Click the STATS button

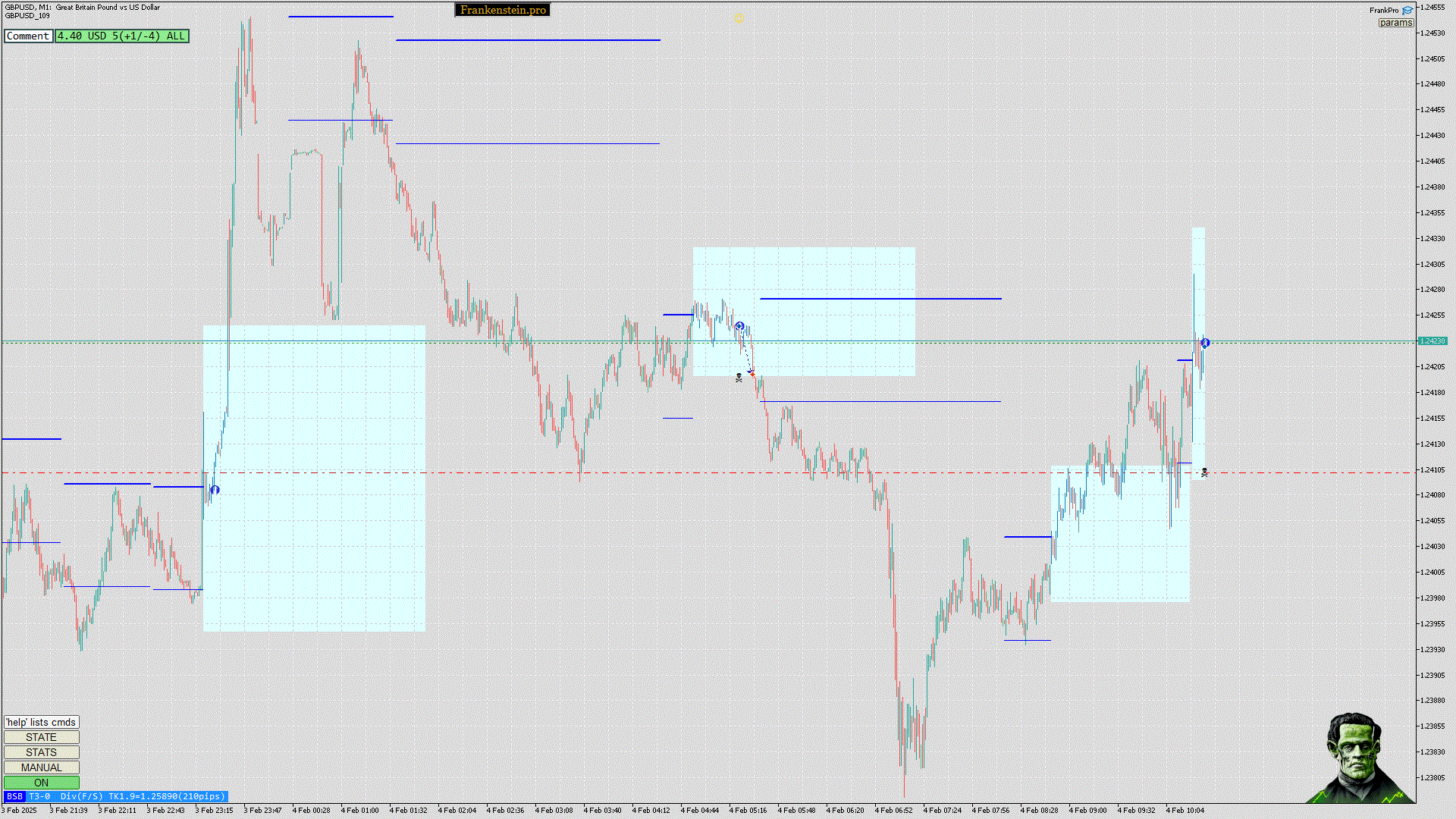pyautogui.click(x=41, y=752)
